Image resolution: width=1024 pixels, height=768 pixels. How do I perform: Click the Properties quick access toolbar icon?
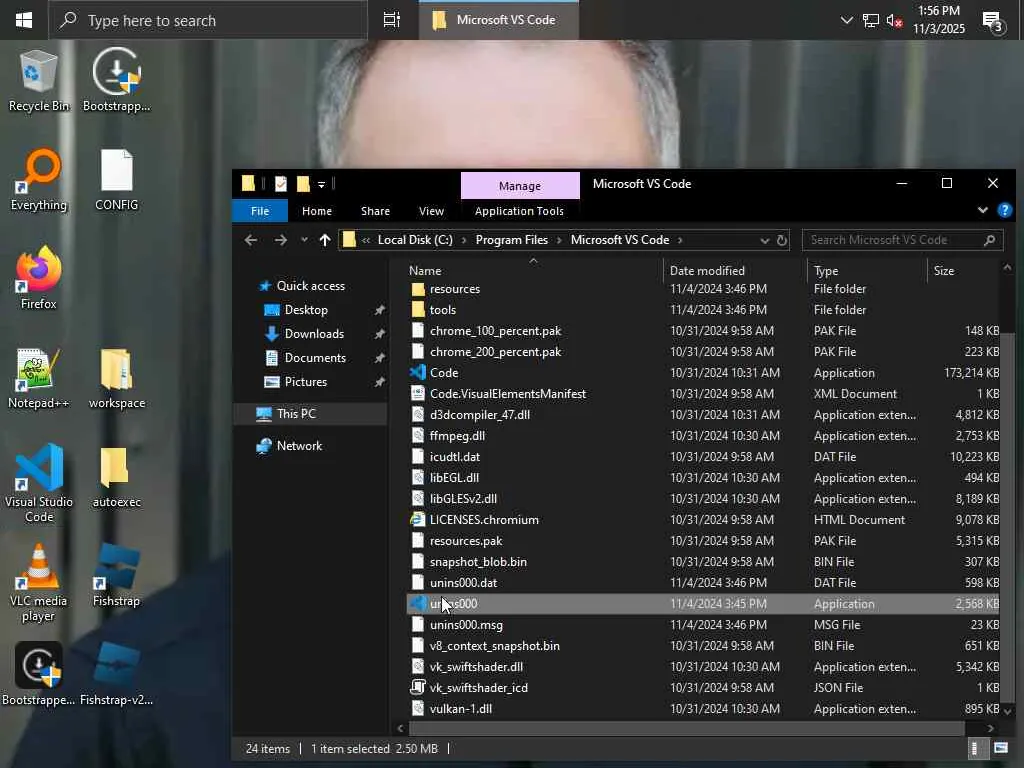281,184
